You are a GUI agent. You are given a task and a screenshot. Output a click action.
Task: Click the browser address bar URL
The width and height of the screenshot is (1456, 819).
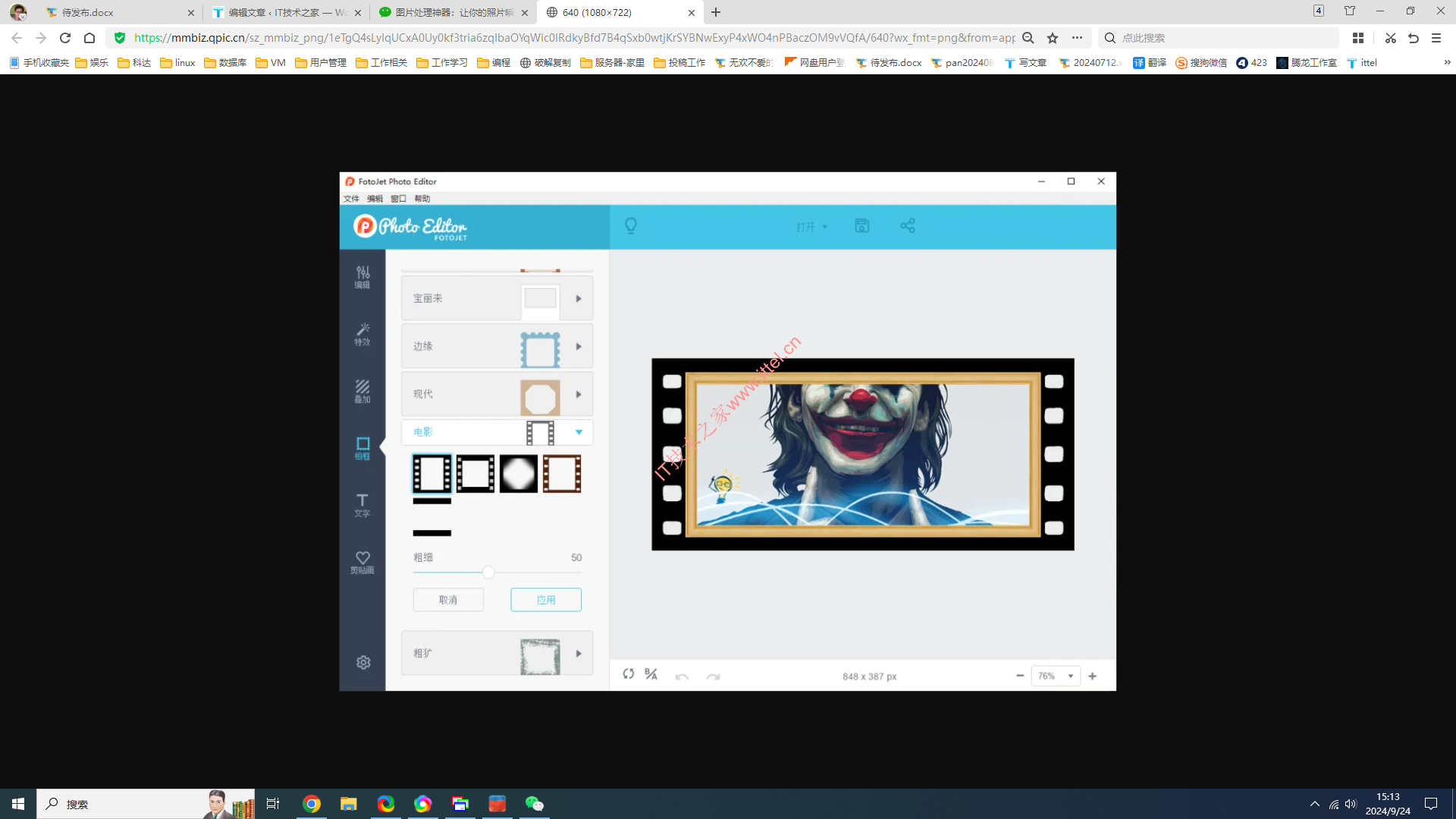point(574,38)
